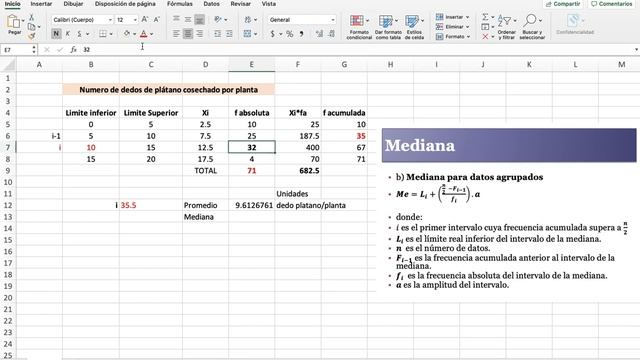The image size is (640, 360).
Task: Apply percent style
Action: pyautogui.click(x=289, y=34)
